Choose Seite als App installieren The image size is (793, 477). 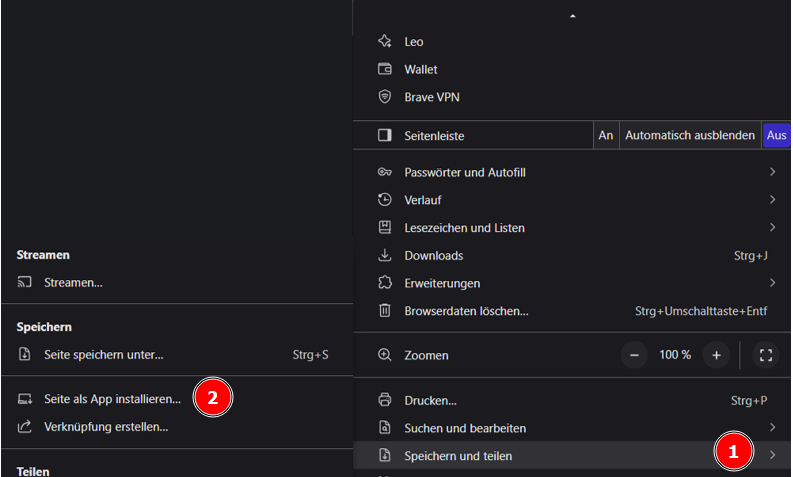point(112,399)
